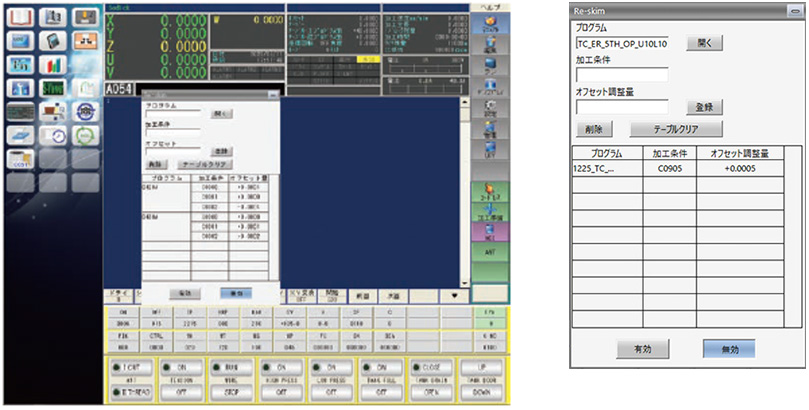Switch LOW PRESS to ON
Viewport: 809px width, 410px height.
331,368
